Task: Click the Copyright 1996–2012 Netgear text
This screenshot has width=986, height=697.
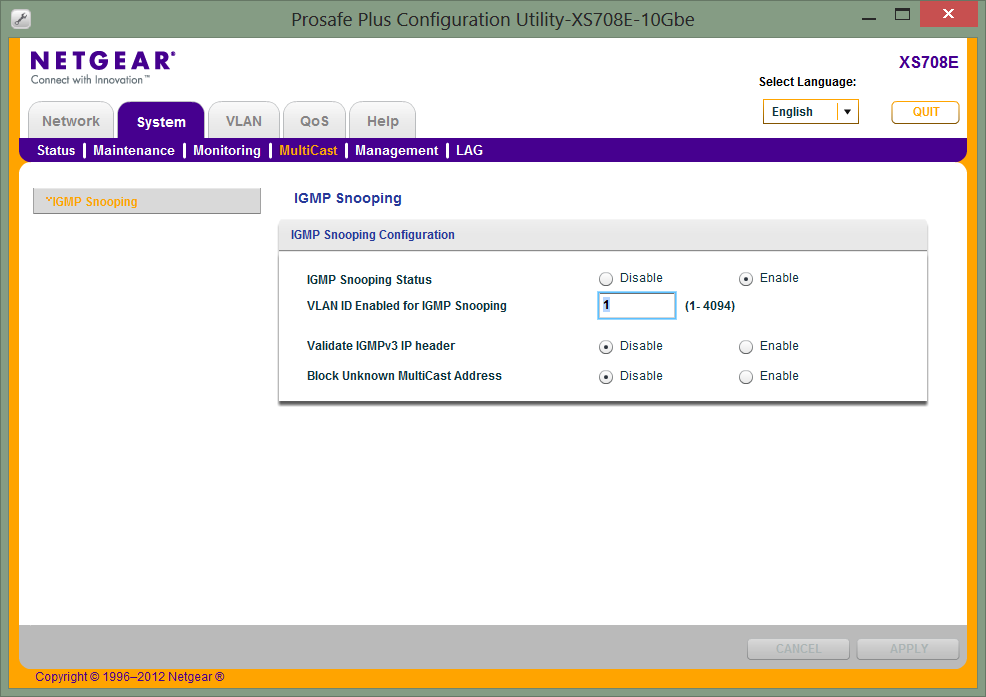Action: pos(130,677)
